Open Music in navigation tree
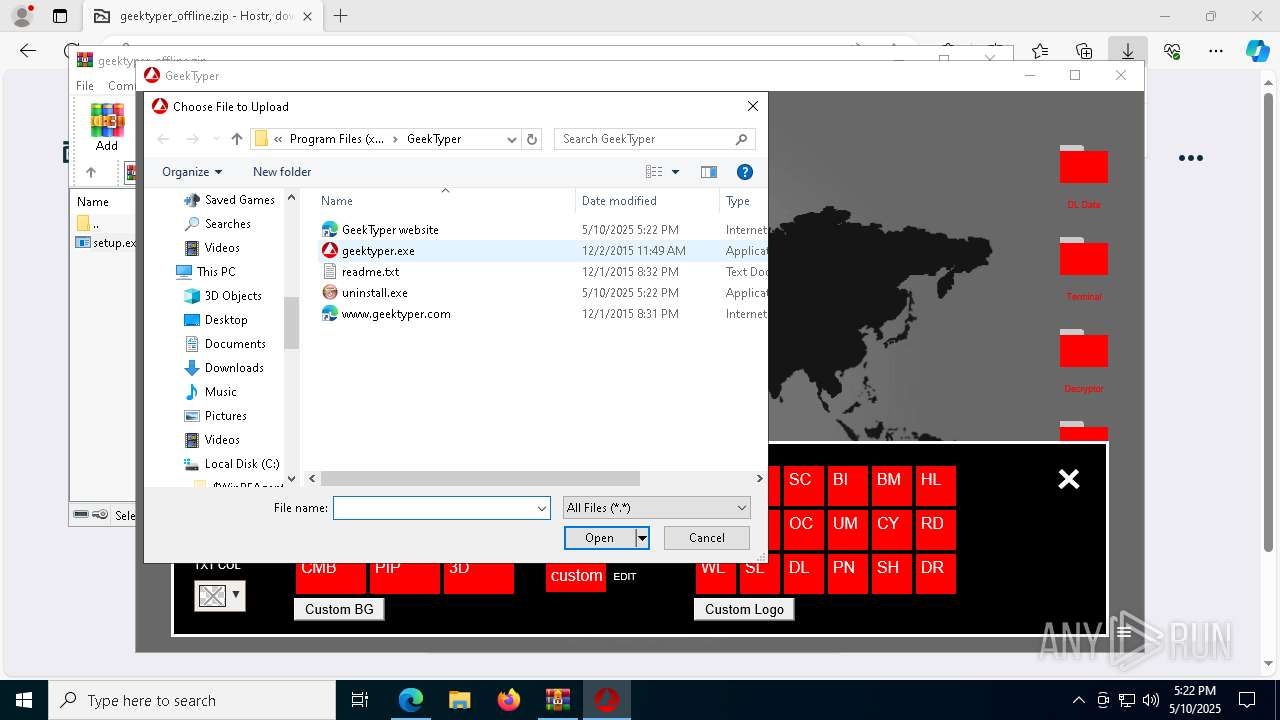 pyautogui.click(x=210, y=392)
